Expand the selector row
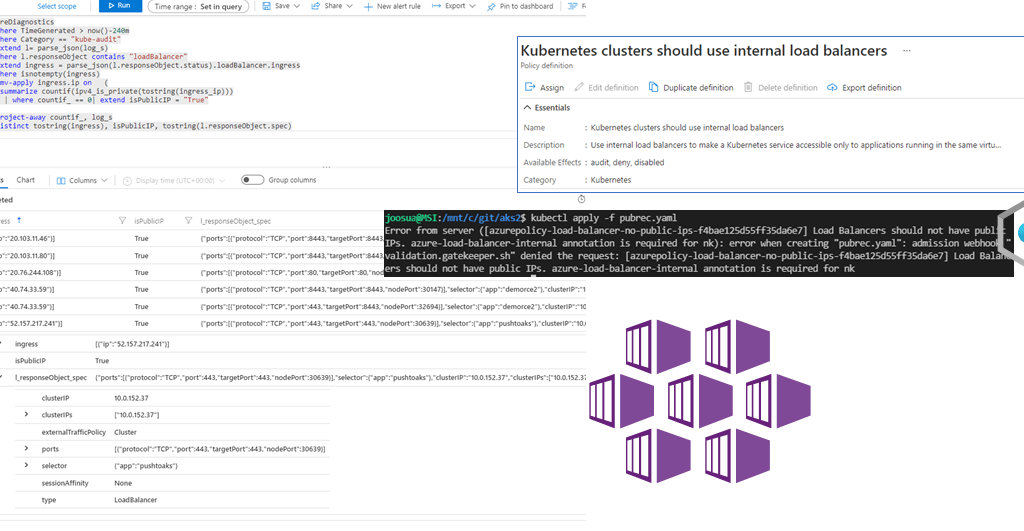 click(26, 465)
